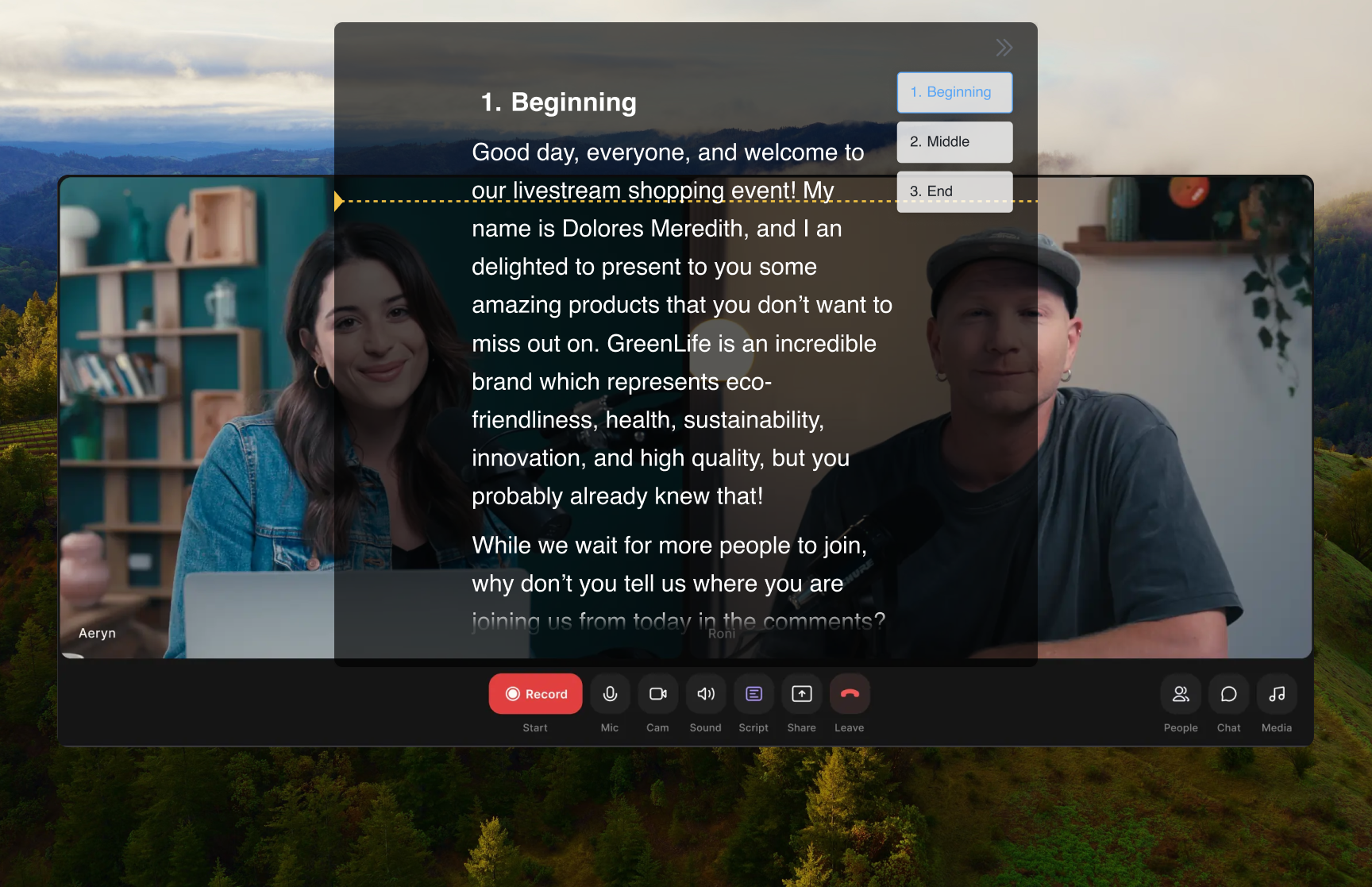Viewport: 1372px width, 887px height.
Task: Open the Share screen icon
Action: pyautogui.click(x=802, y=694)
